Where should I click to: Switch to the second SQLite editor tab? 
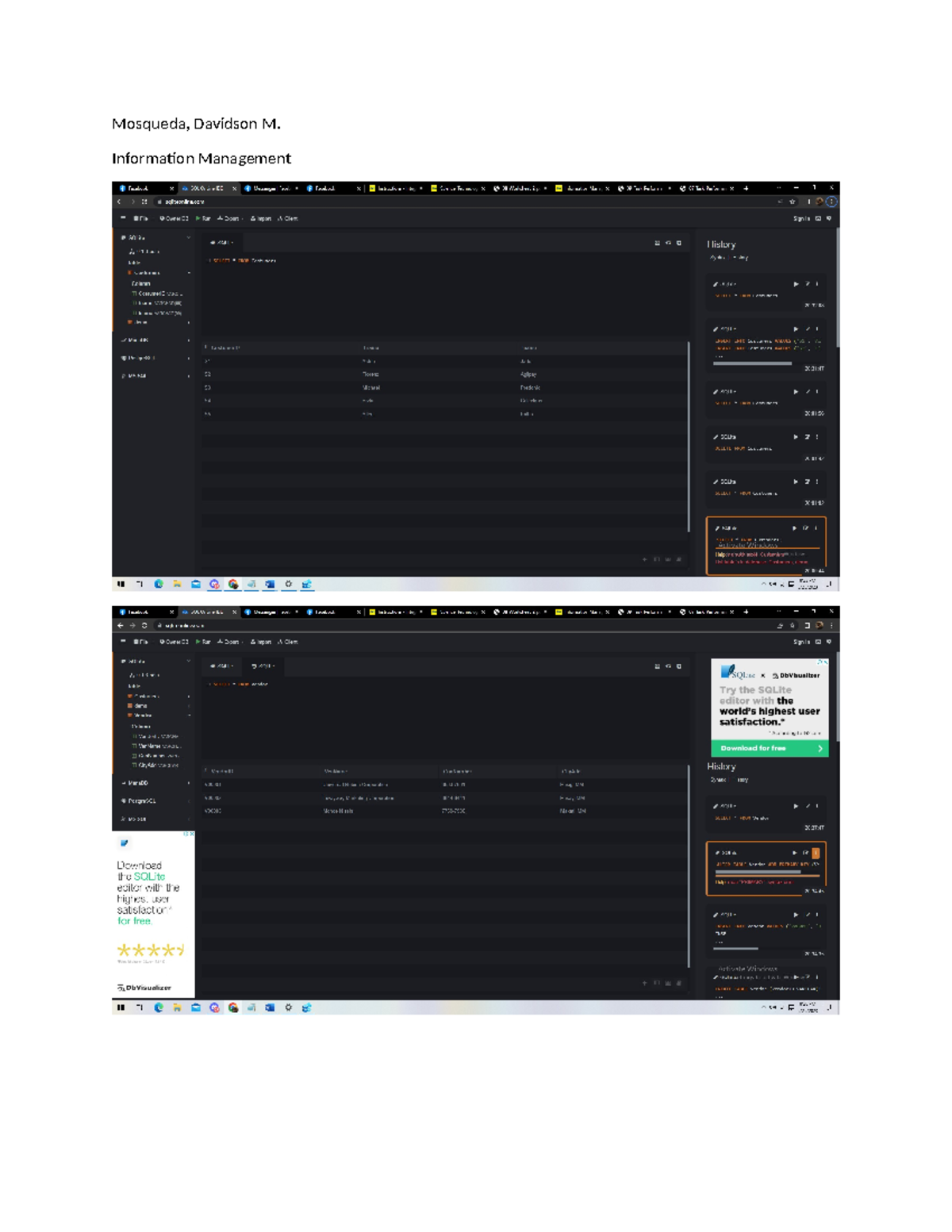(263, 666)
